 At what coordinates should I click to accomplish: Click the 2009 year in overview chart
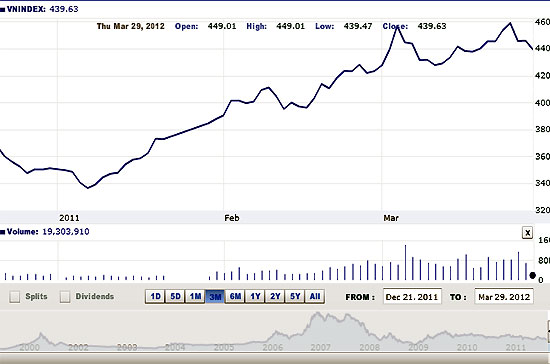click(418, 347)
